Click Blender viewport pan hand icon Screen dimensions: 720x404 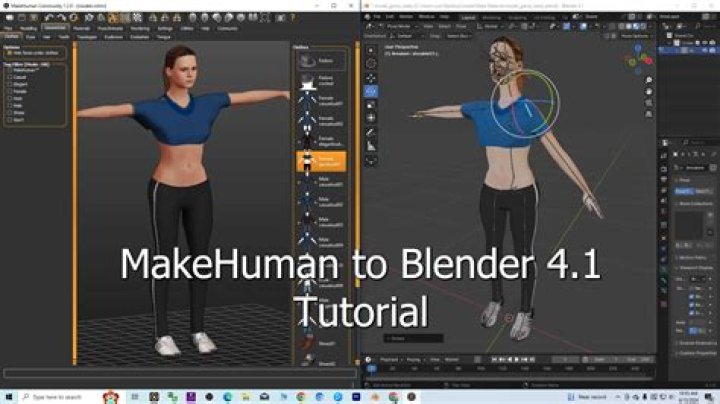click(x=649, y=91)
